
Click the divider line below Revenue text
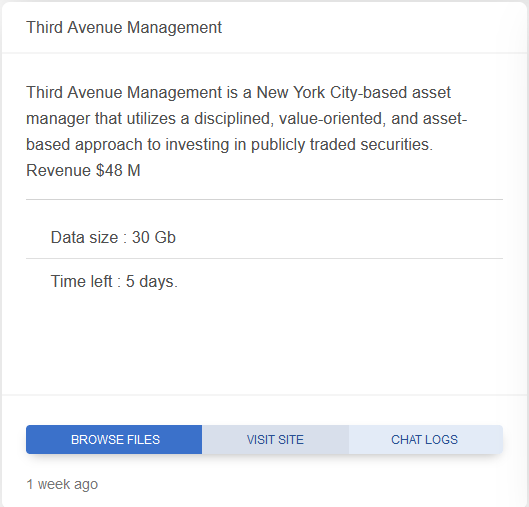[264, 199]
